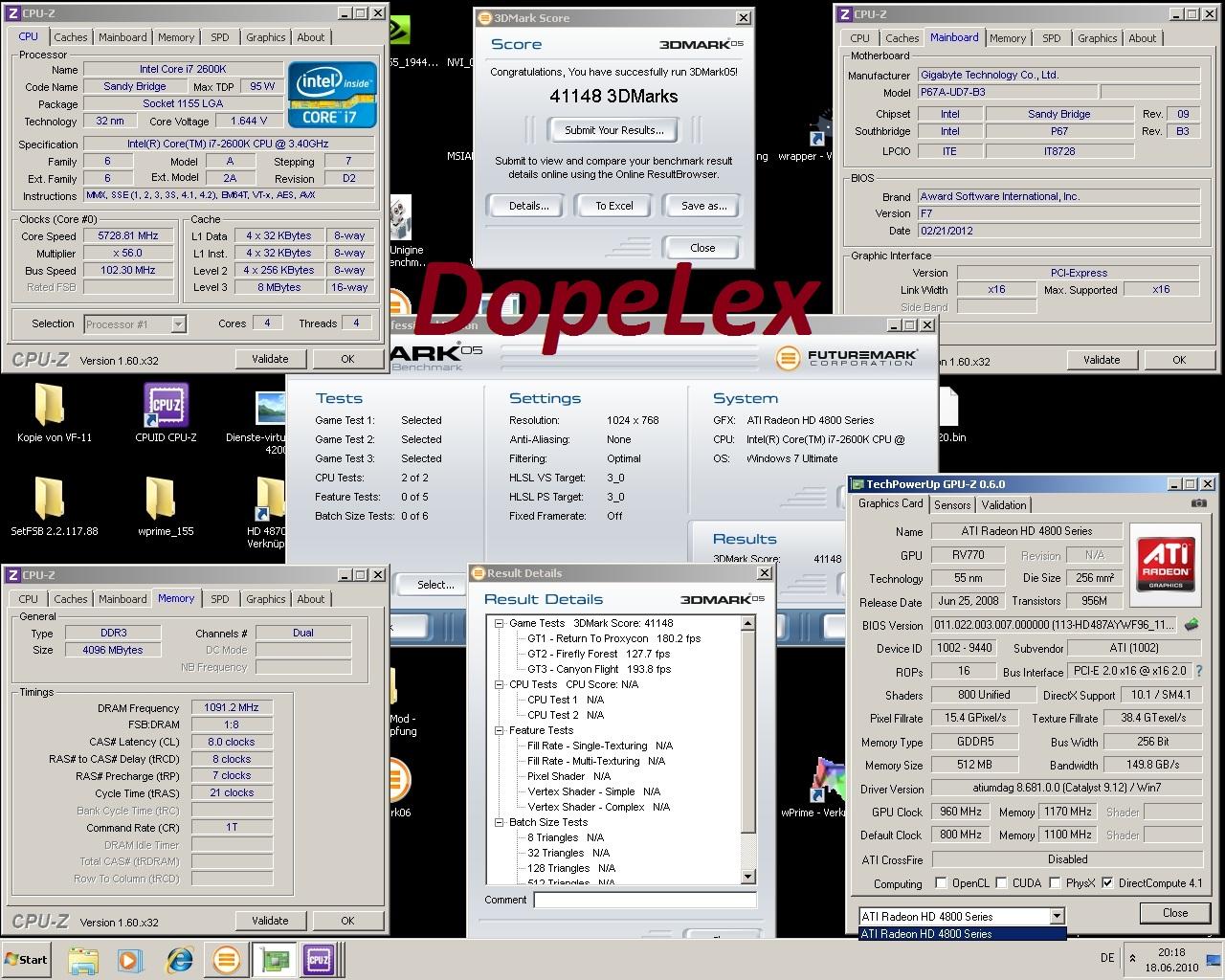Enable the CUDA checkbox in GPU-Z
Image resolution: width=1225 pixels, height=980 pixels.
(x=1001, y=882)
